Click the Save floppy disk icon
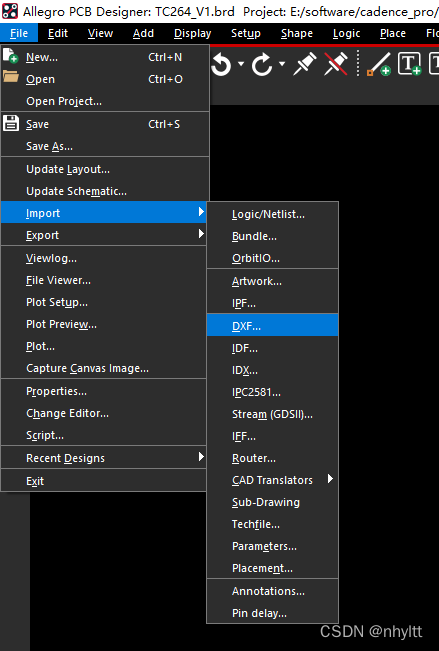Viewport: 439px width, 651px height. pos(11,124)
